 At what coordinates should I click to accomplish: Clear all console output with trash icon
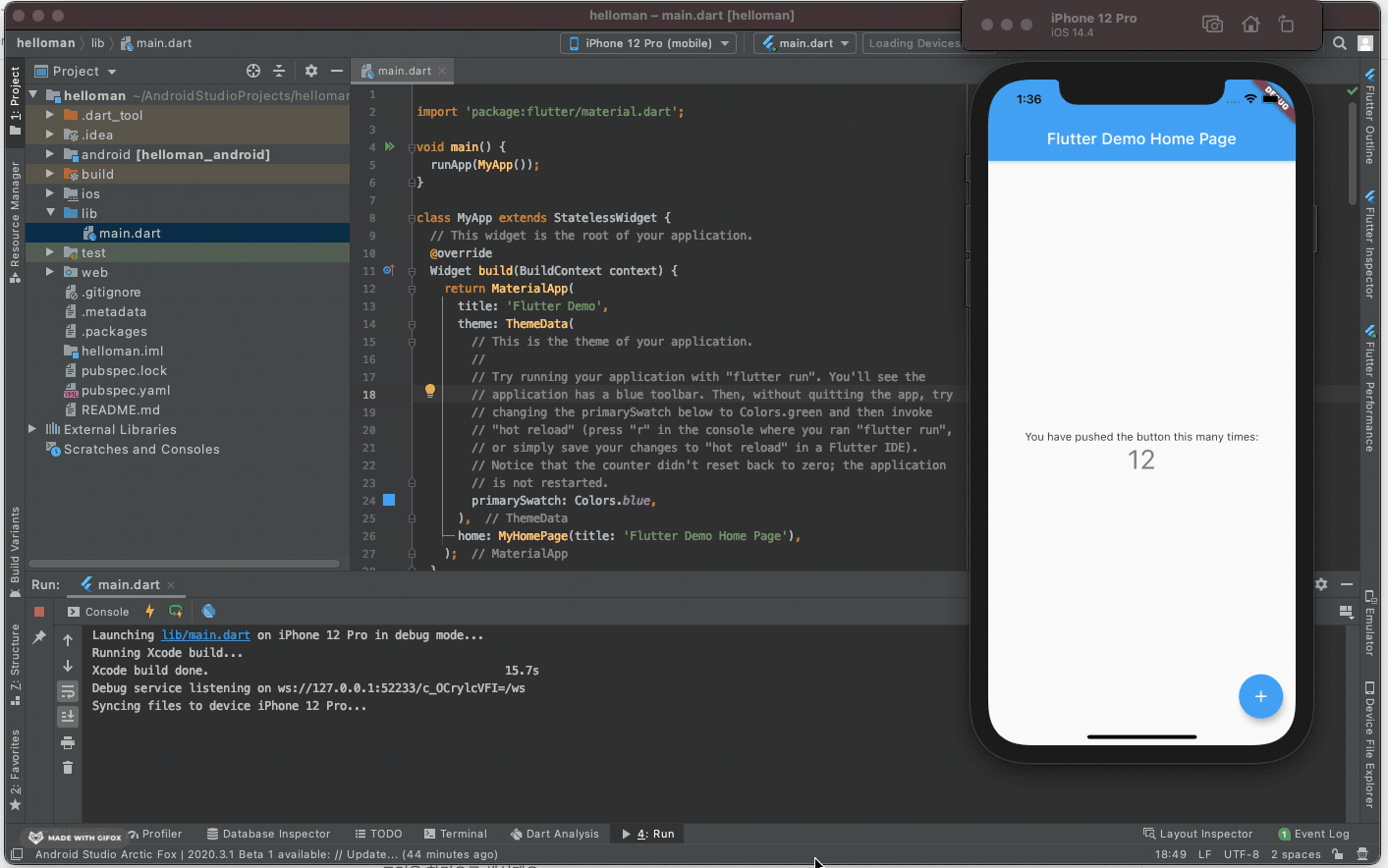[x=68, y=768]
